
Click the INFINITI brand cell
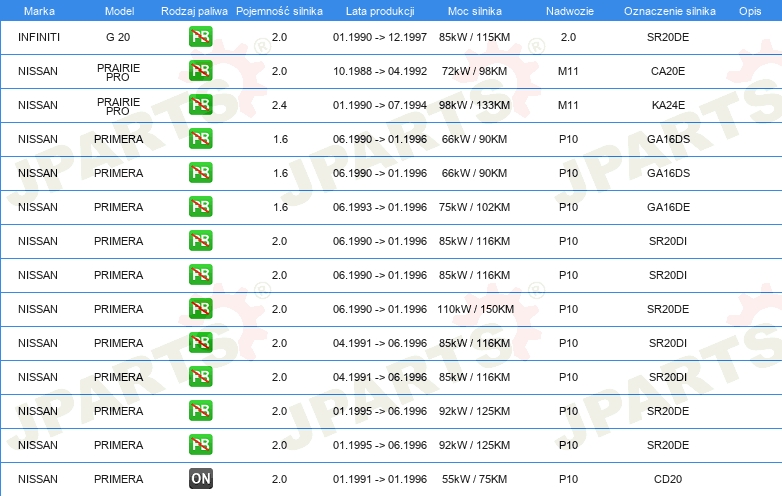39,37
